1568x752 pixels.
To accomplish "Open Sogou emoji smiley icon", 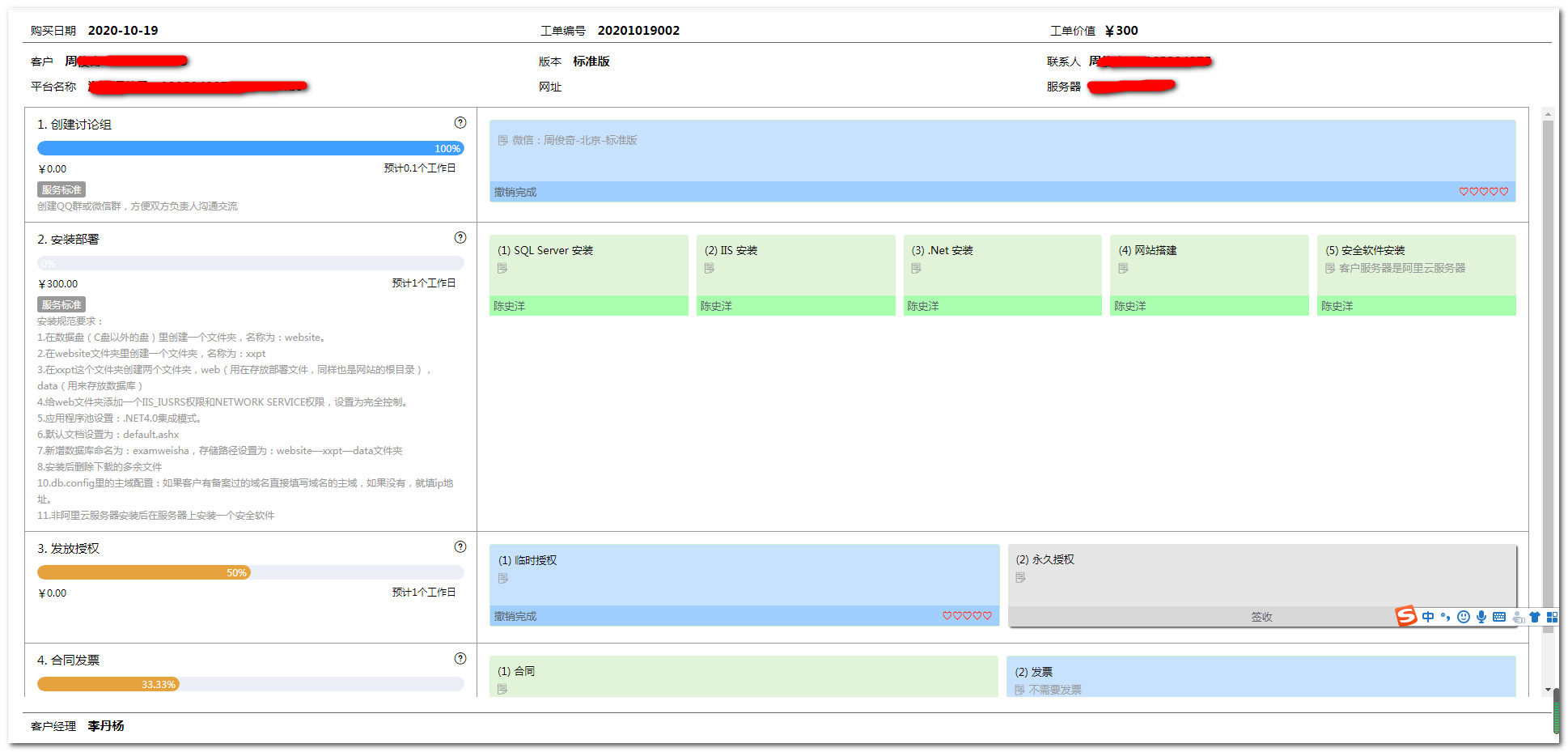I will pos(1464,617).
